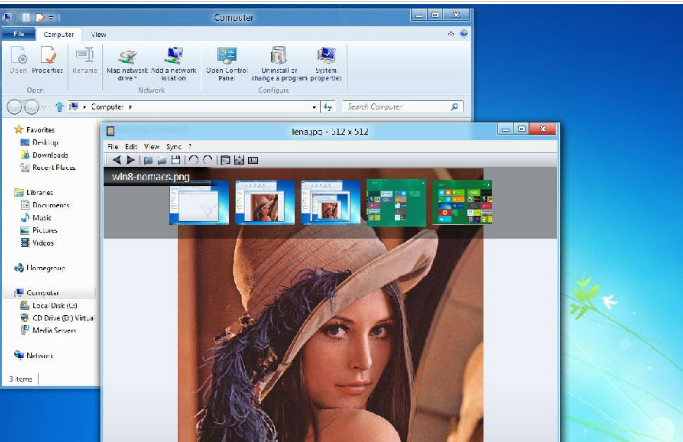Image resolution: width=683 pixels, height=442 pixels.
Task: Click the up arrow in Explorer navigation
Action: (60, 106)
